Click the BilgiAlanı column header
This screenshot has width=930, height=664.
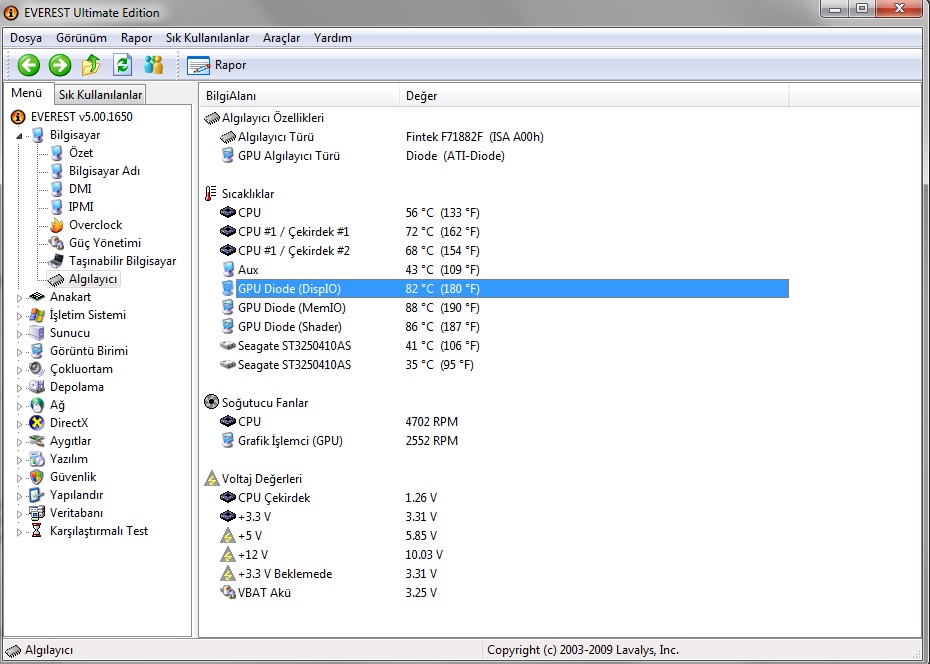point(300,96)
